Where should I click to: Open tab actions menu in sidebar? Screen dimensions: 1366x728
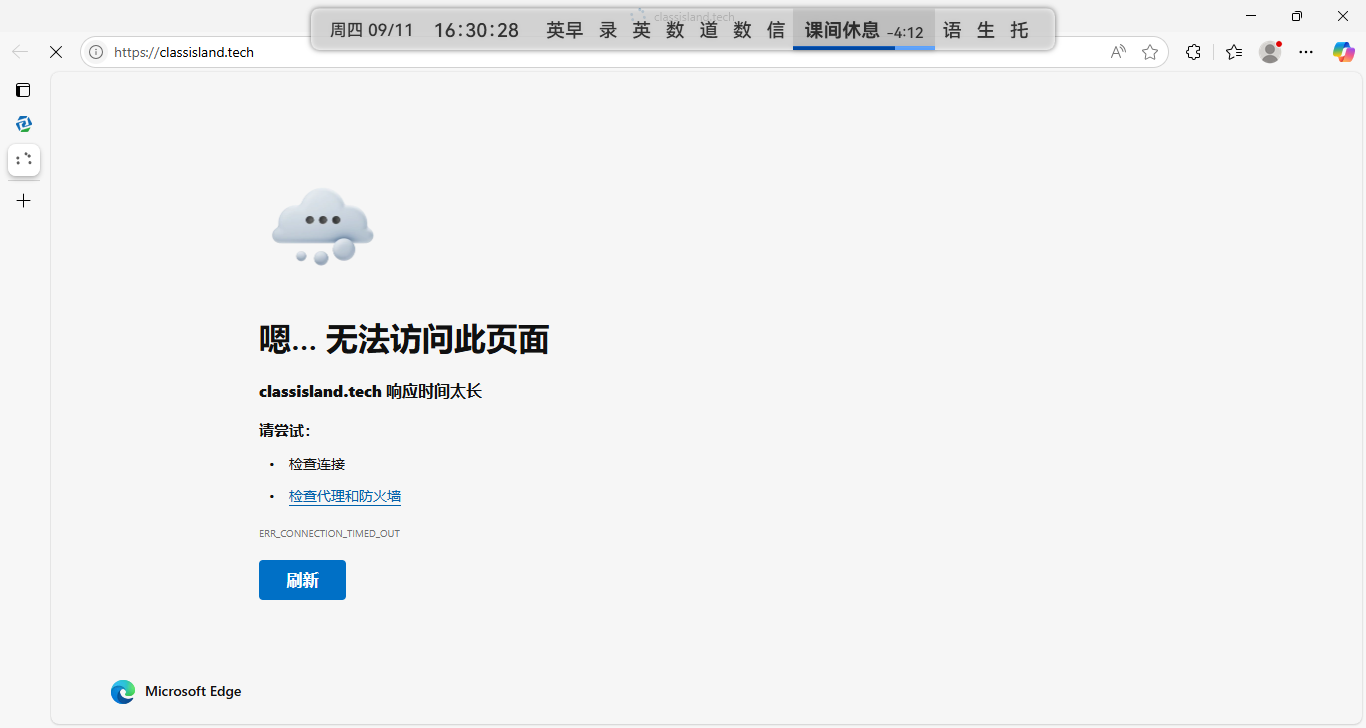(x=23, y=90)
